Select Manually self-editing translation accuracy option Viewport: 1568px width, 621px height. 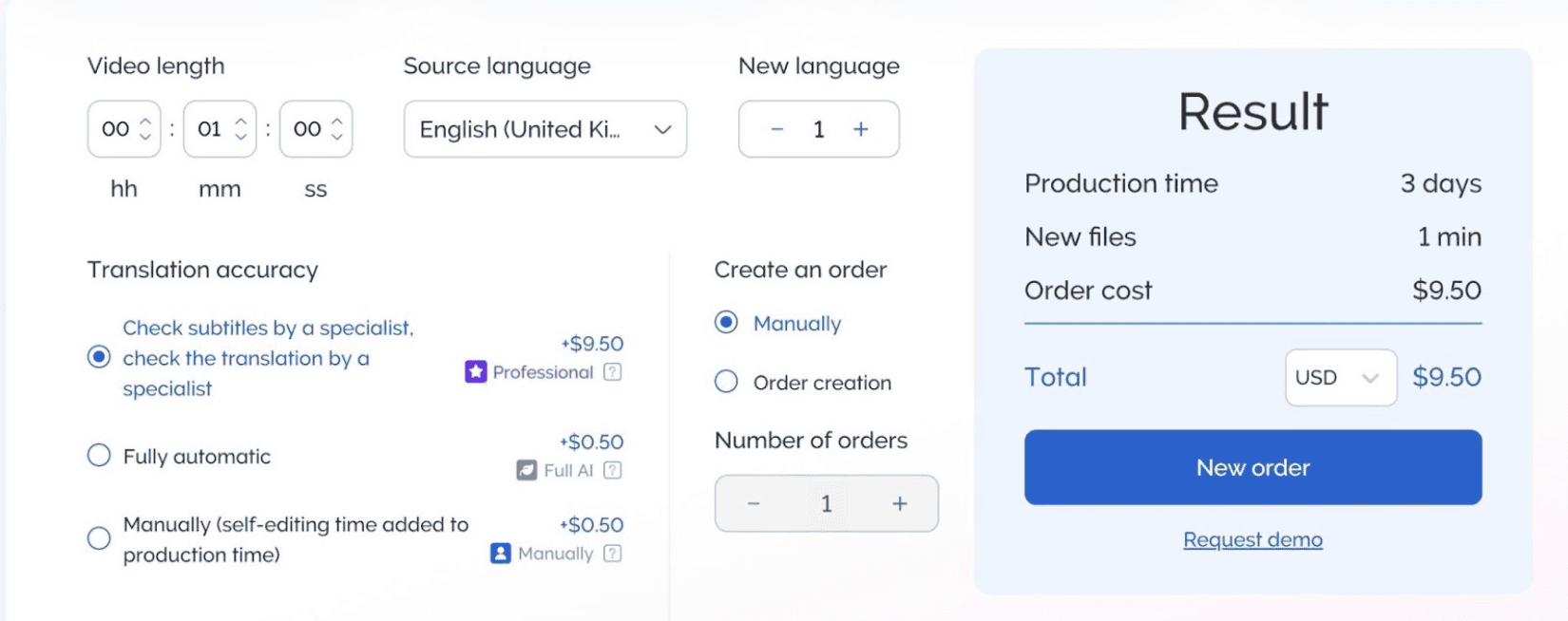99,538
